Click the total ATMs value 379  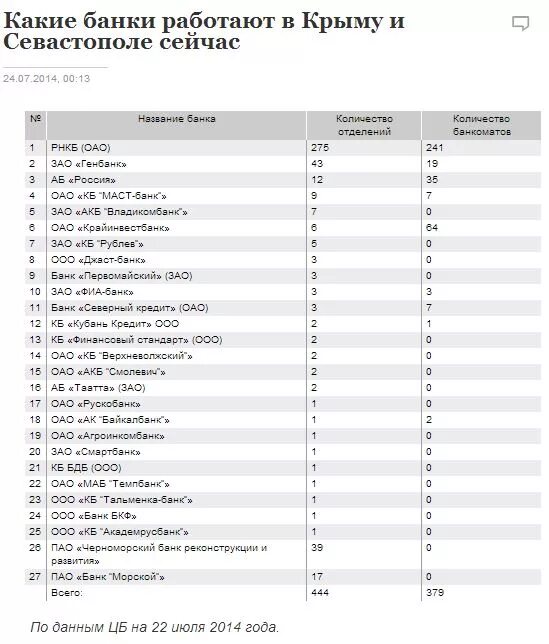[435, 593]
